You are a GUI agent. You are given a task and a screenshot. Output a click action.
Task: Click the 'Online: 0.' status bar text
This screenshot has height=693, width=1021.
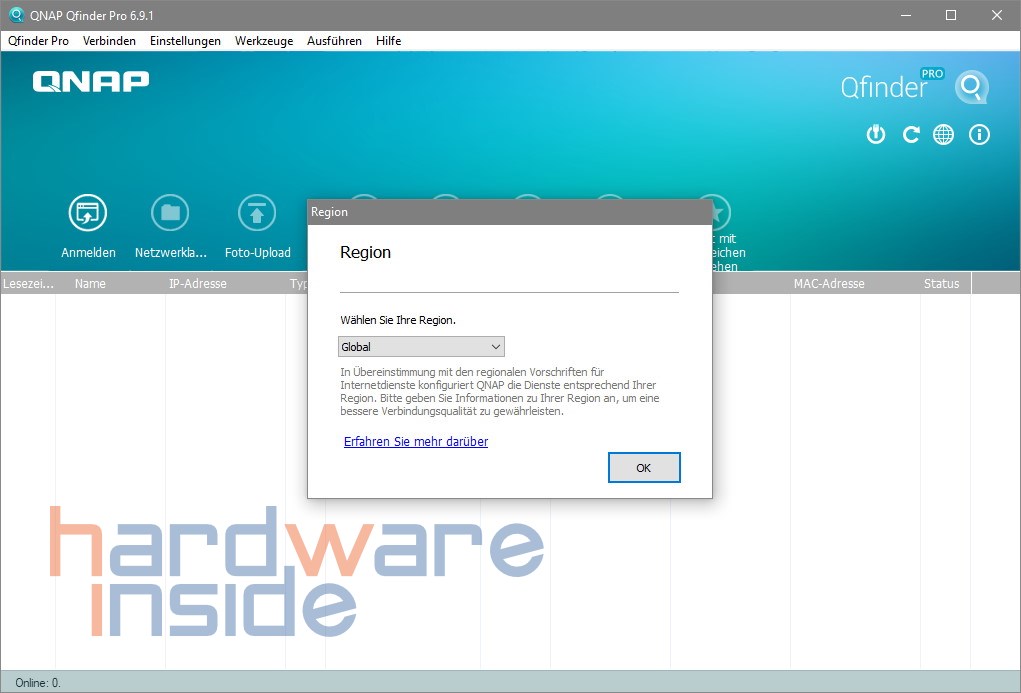coord(38,683)
